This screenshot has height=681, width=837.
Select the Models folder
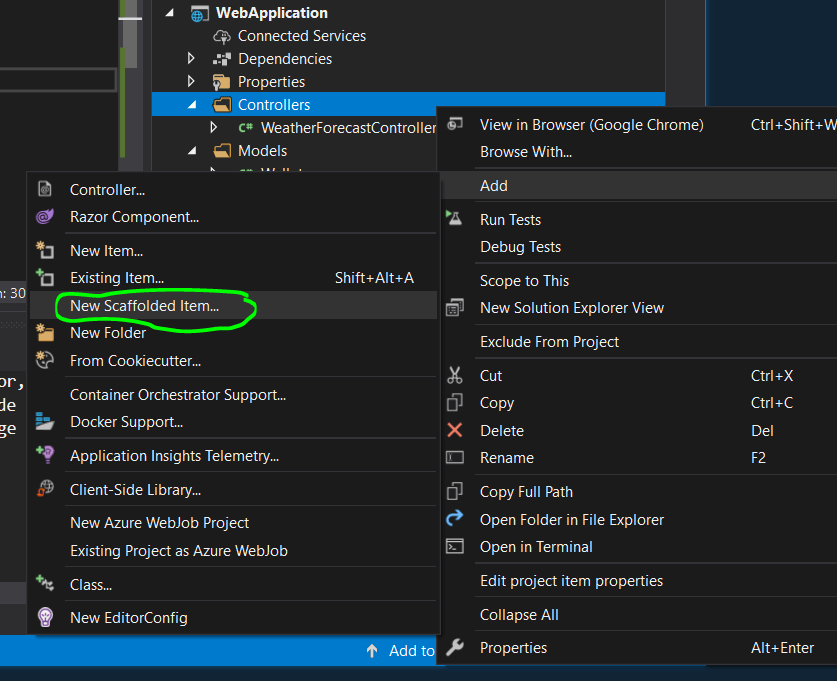(262, 151)
